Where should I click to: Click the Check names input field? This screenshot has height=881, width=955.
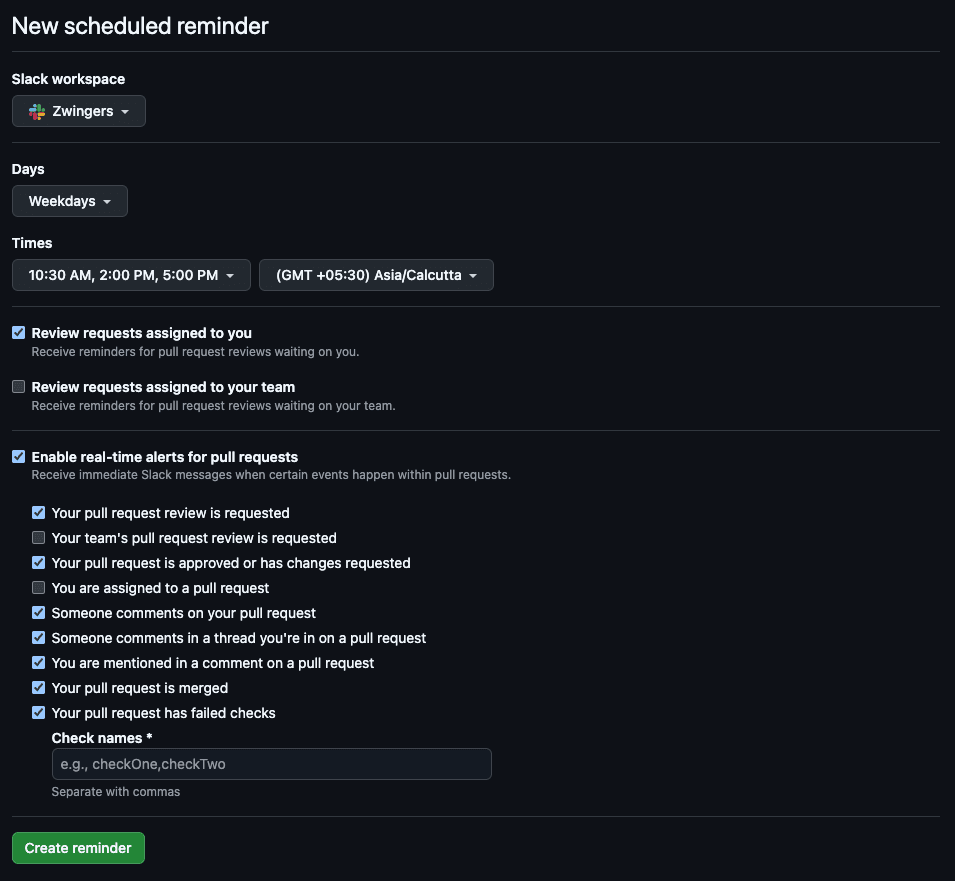[270, 763]
